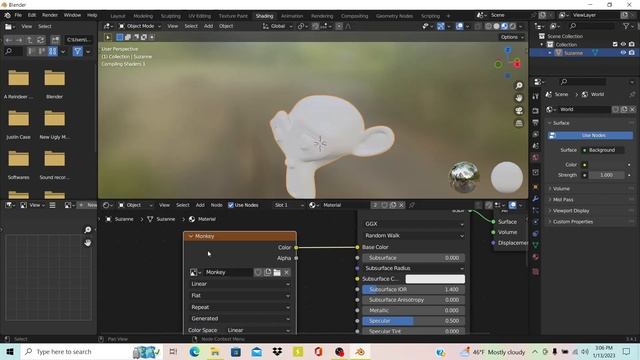Disable Collection in renders using camera icon

pyautogui.click(x=631, y=44)
